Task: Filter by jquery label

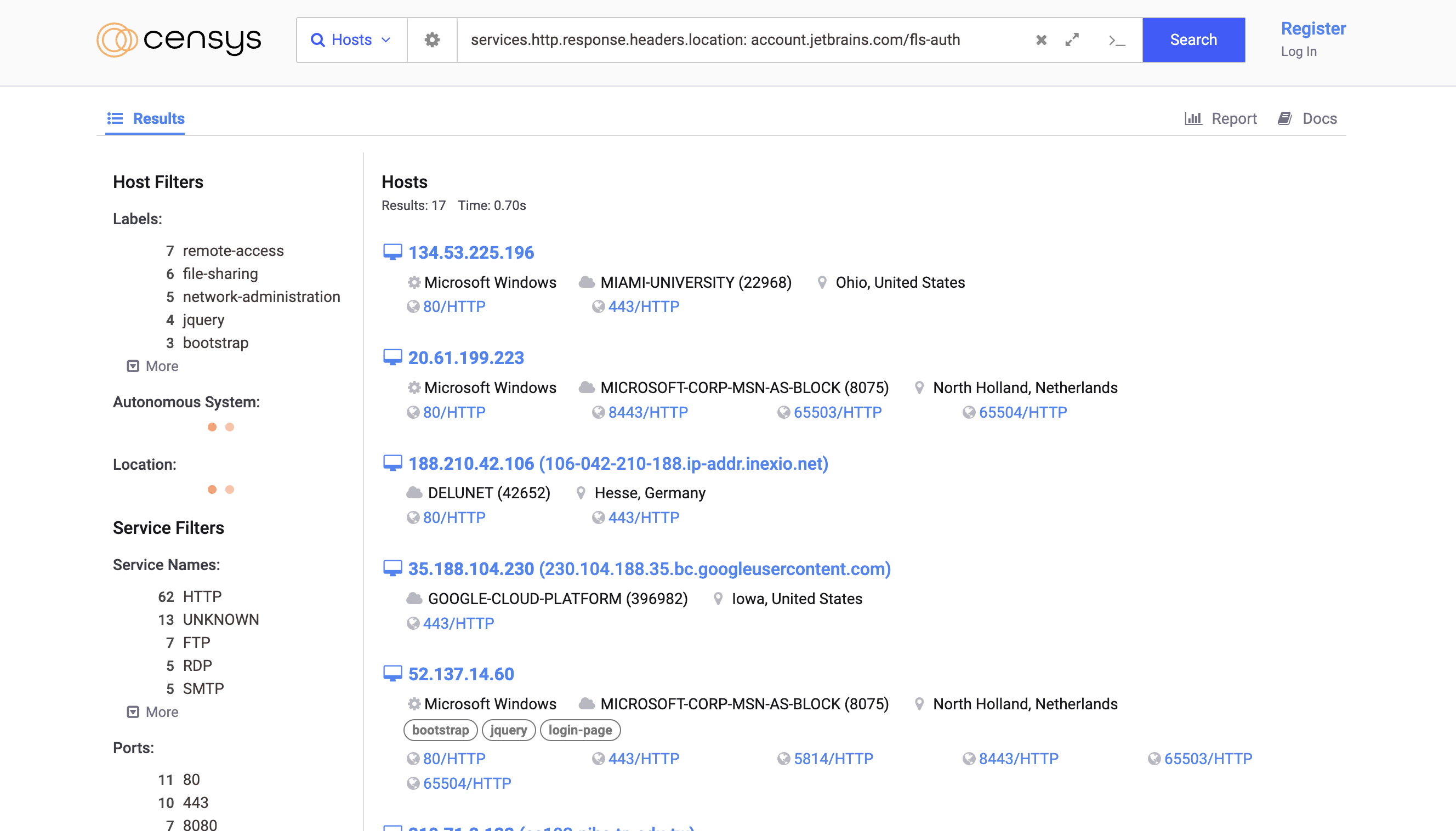Action: (203, 320)
